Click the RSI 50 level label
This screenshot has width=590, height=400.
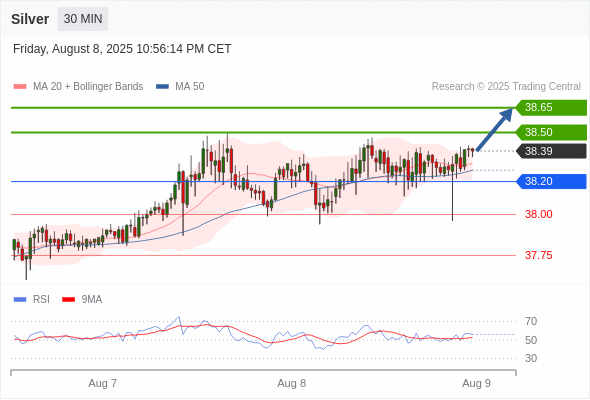pyautogui.click(x=531, y=340)
